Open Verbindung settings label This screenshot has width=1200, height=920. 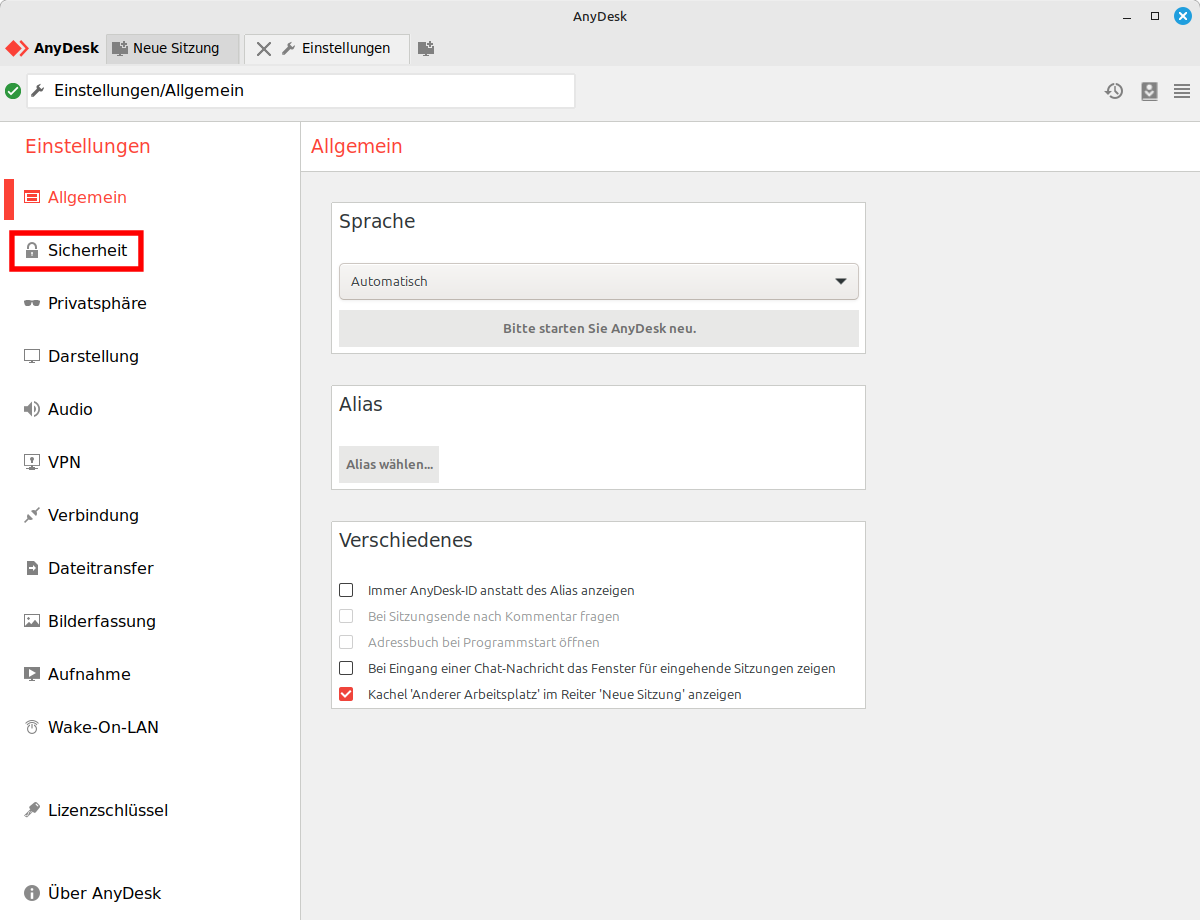pyautogui.click(x=93, y=515)
